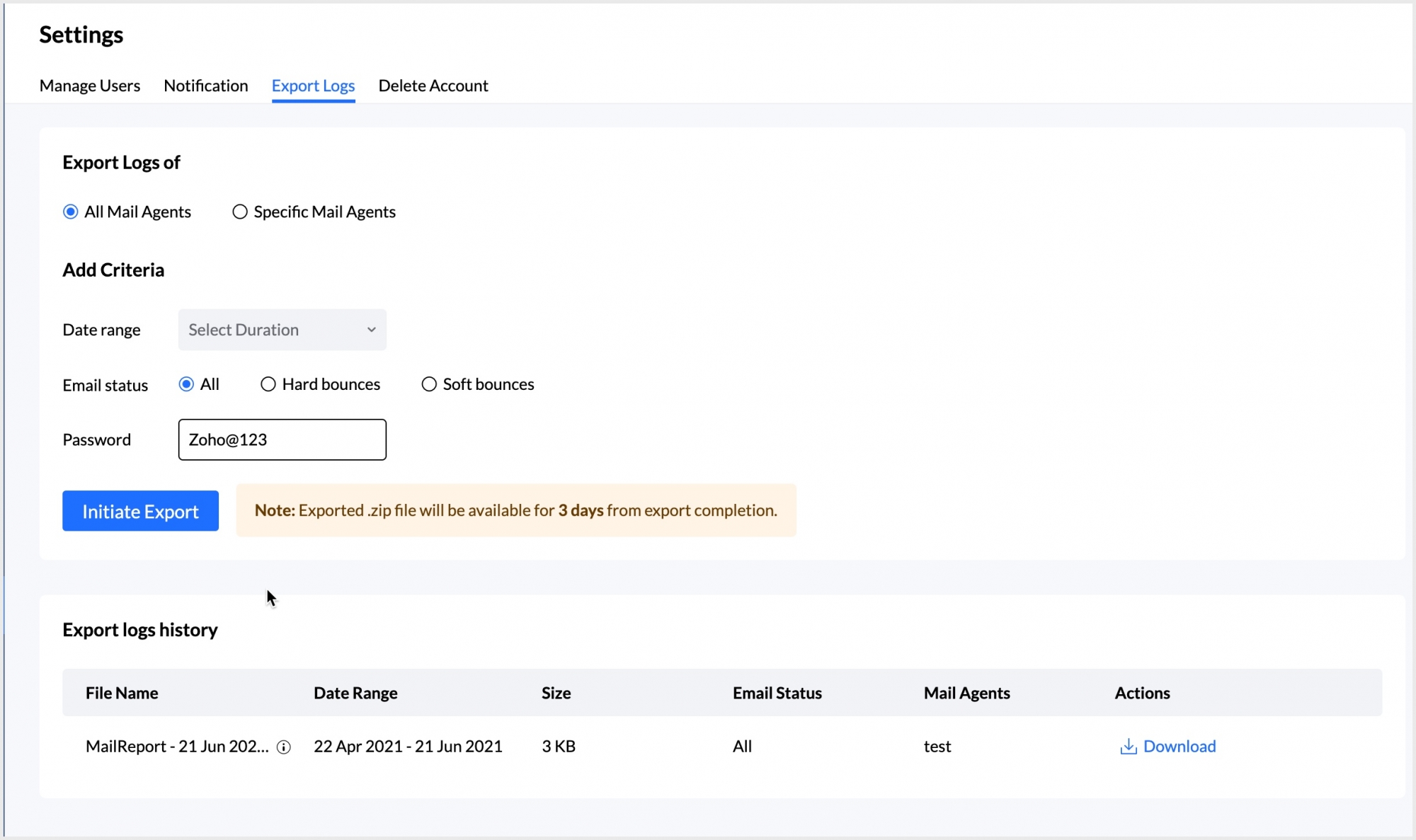Open the Notification tab
The image size is (1416, 840).
click(206, 86)
